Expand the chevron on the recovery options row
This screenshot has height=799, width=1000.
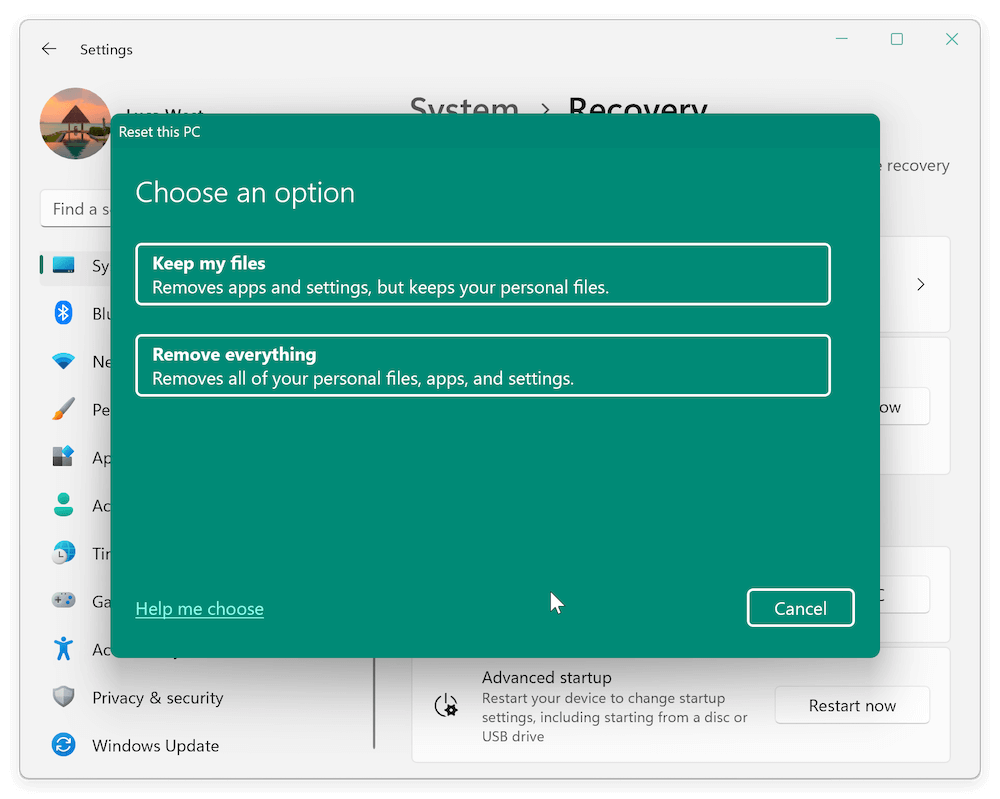[x=920, y=284]
